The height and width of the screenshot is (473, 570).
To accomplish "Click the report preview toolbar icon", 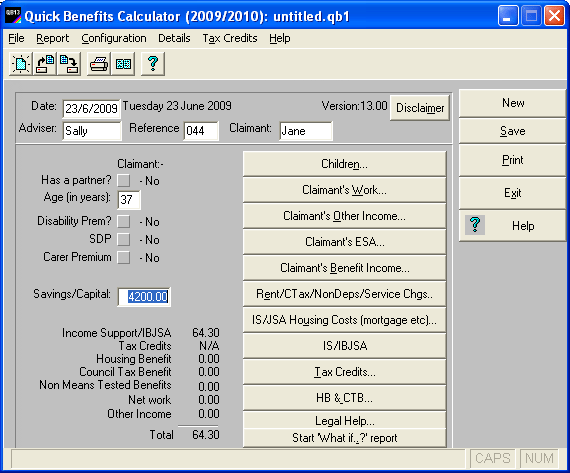I will point(123,64).
